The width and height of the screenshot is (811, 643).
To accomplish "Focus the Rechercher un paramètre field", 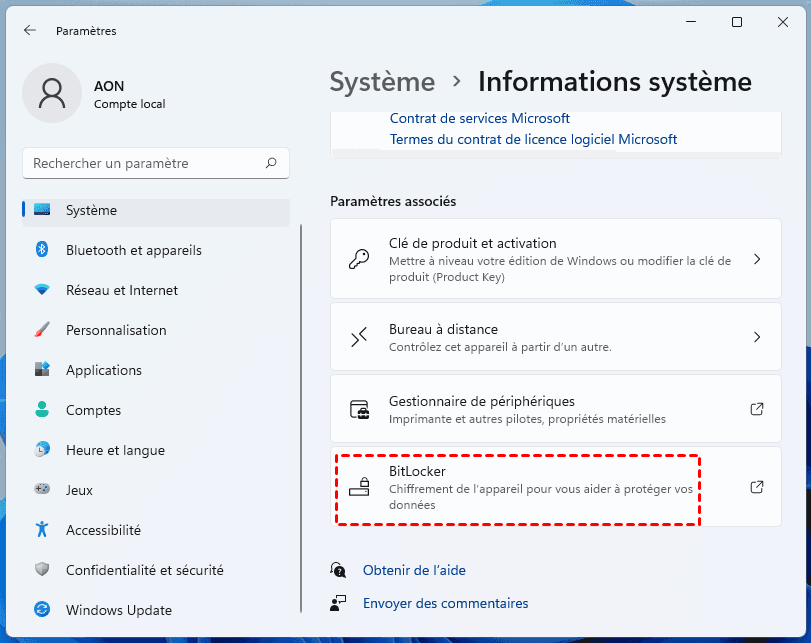I will point(145,163).
